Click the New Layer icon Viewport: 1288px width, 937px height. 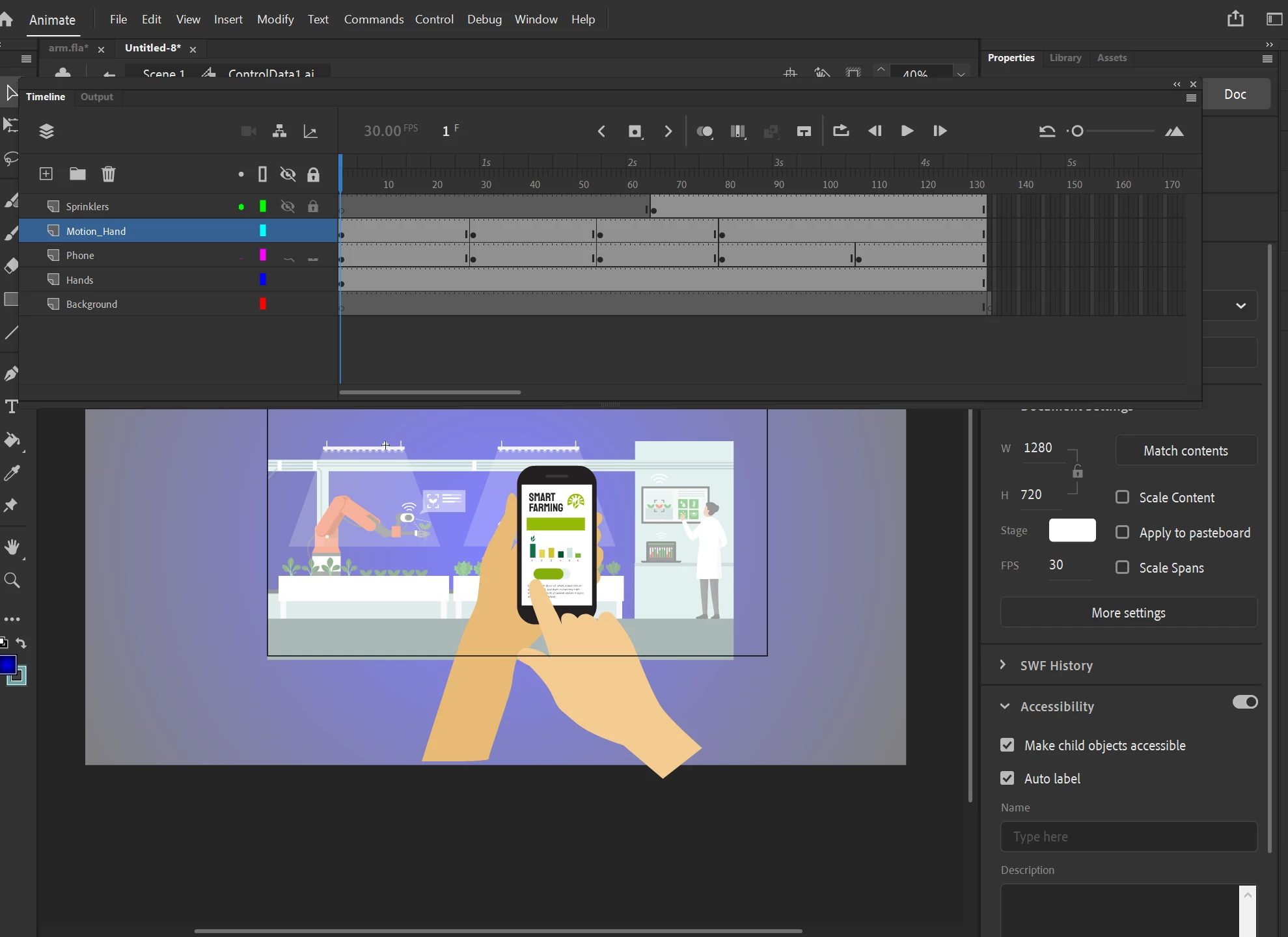click(x=46, y=174)
